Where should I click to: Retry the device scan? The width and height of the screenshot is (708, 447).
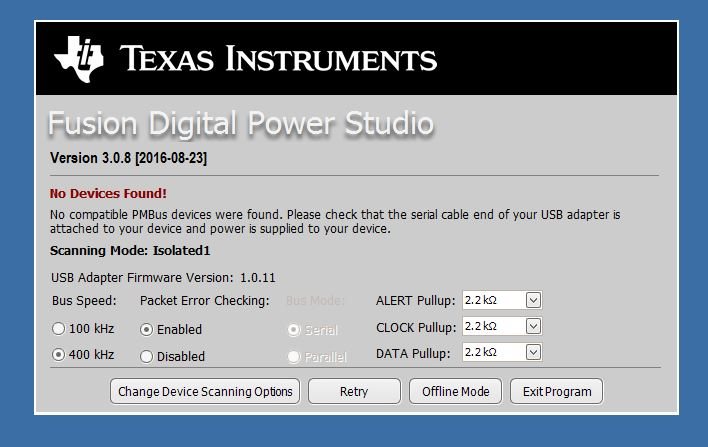(x=354, y=391)
